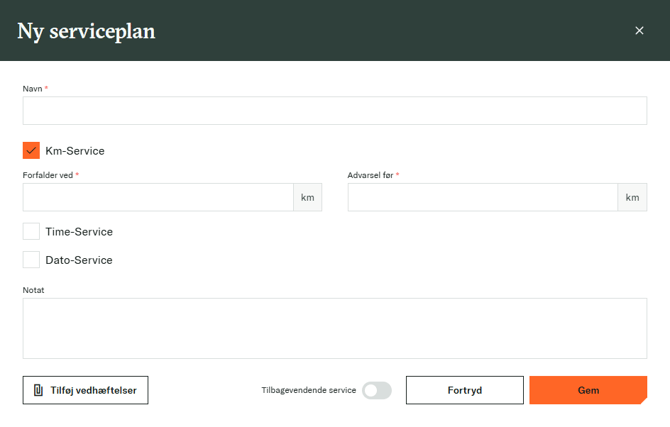Focus the Advarsel før km field
Screen dimensions: 670x427
[x=483, y=197]
